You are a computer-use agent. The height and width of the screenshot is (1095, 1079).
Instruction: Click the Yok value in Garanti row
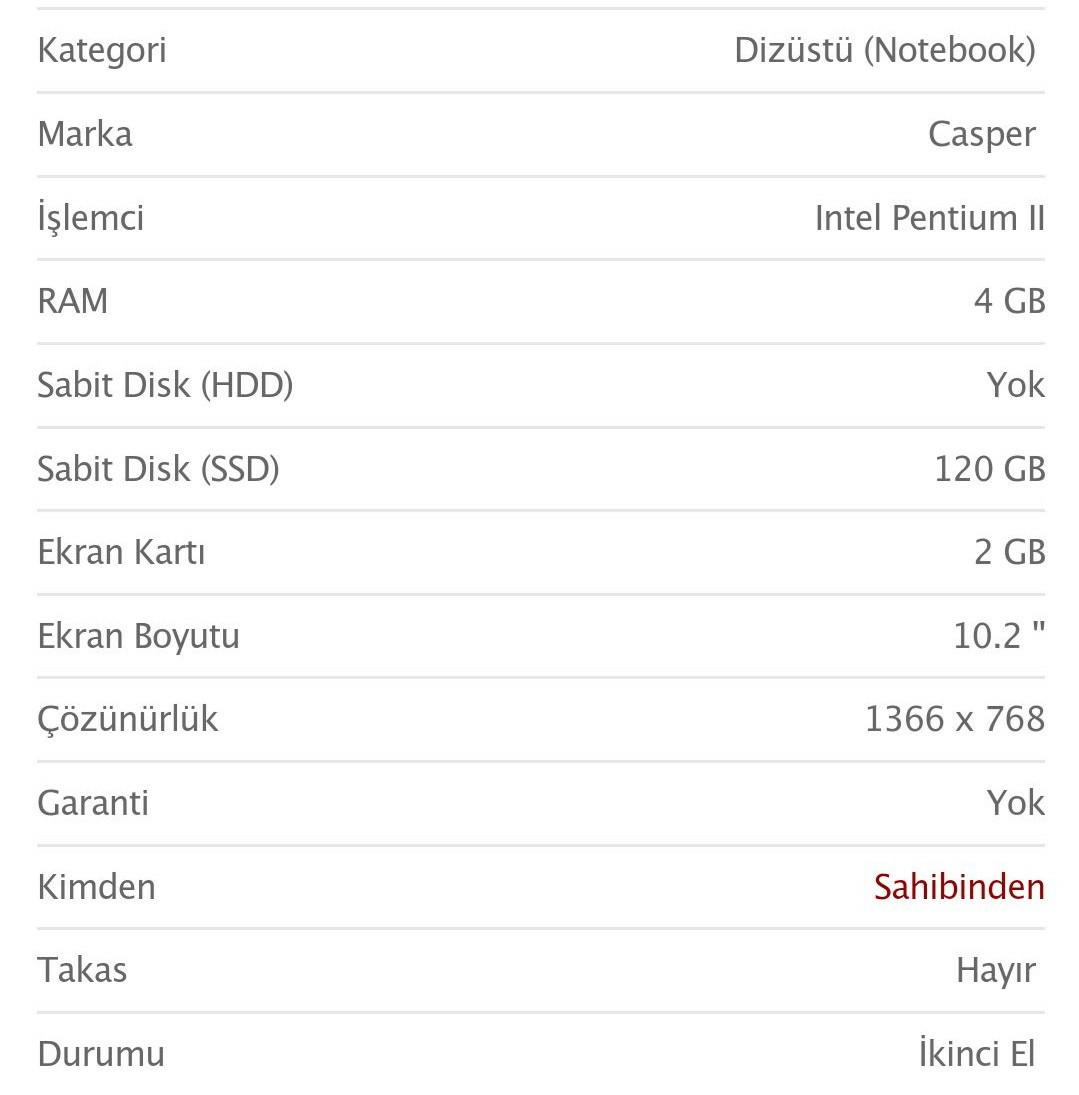[1015, 803]
